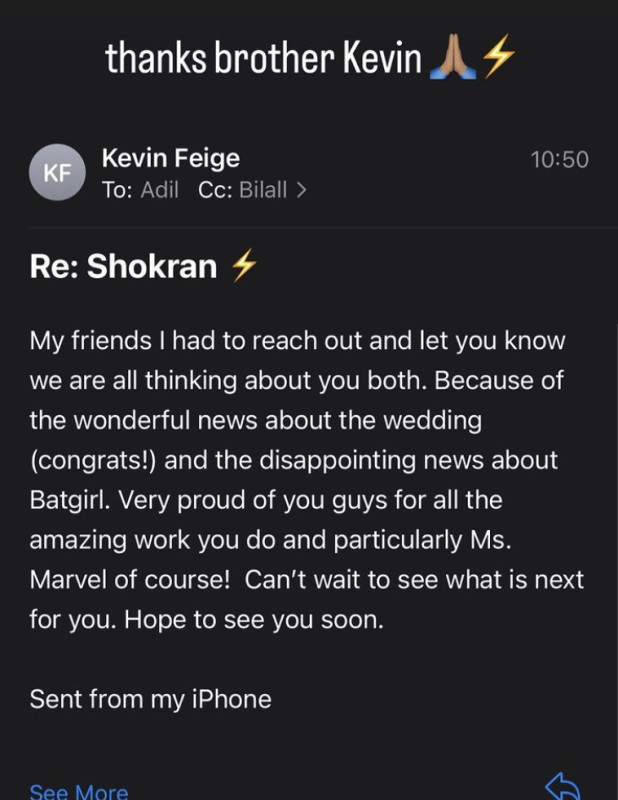618x800 pixels.
Task: Click the 'Sent from my iPhone' signature
Action: click(x=151, y=699)
